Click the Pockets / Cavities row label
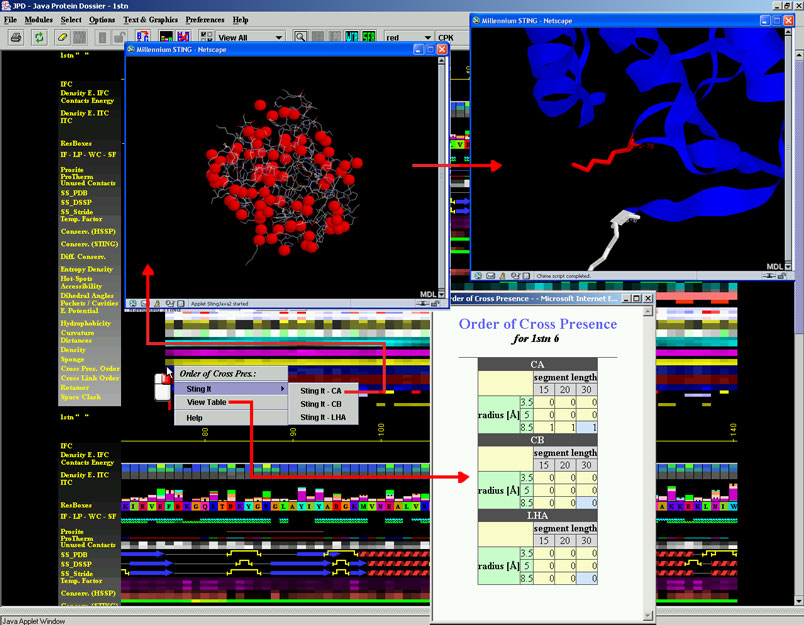This screenshot has height=625, width=804. tap(89, 303)
